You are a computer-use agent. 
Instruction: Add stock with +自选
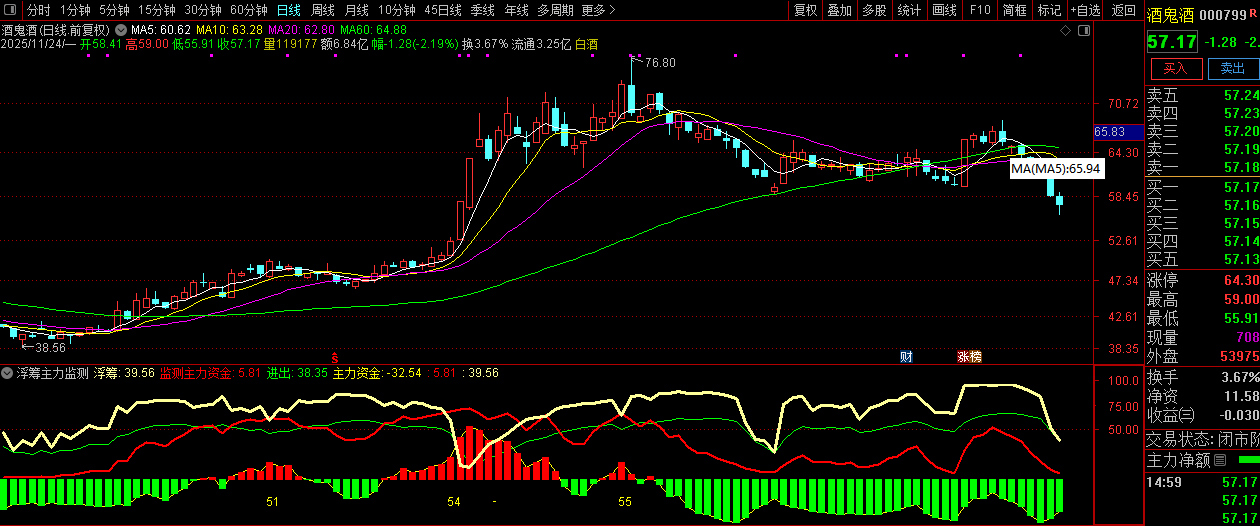1085,10
